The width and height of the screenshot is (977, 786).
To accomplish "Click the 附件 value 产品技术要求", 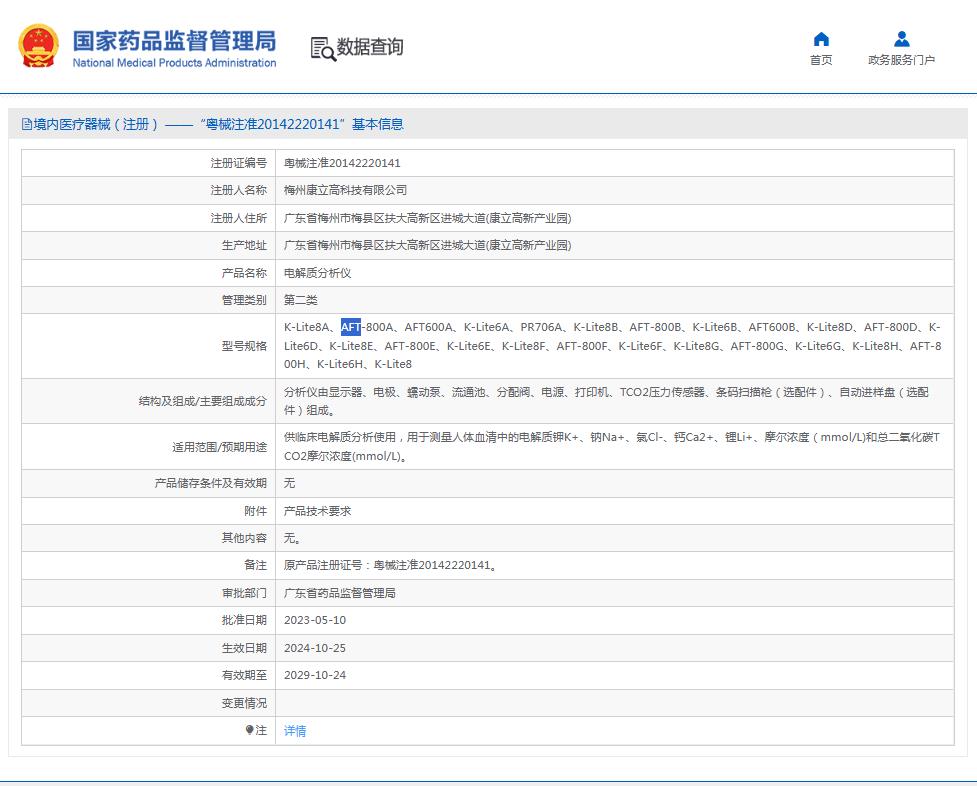I will click(x=316, y=510).
